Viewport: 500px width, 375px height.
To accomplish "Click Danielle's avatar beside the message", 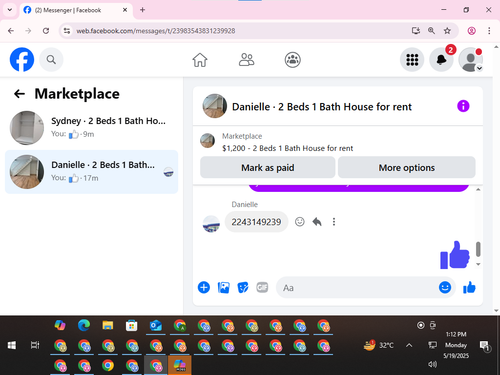I will (x=211, y=224).
